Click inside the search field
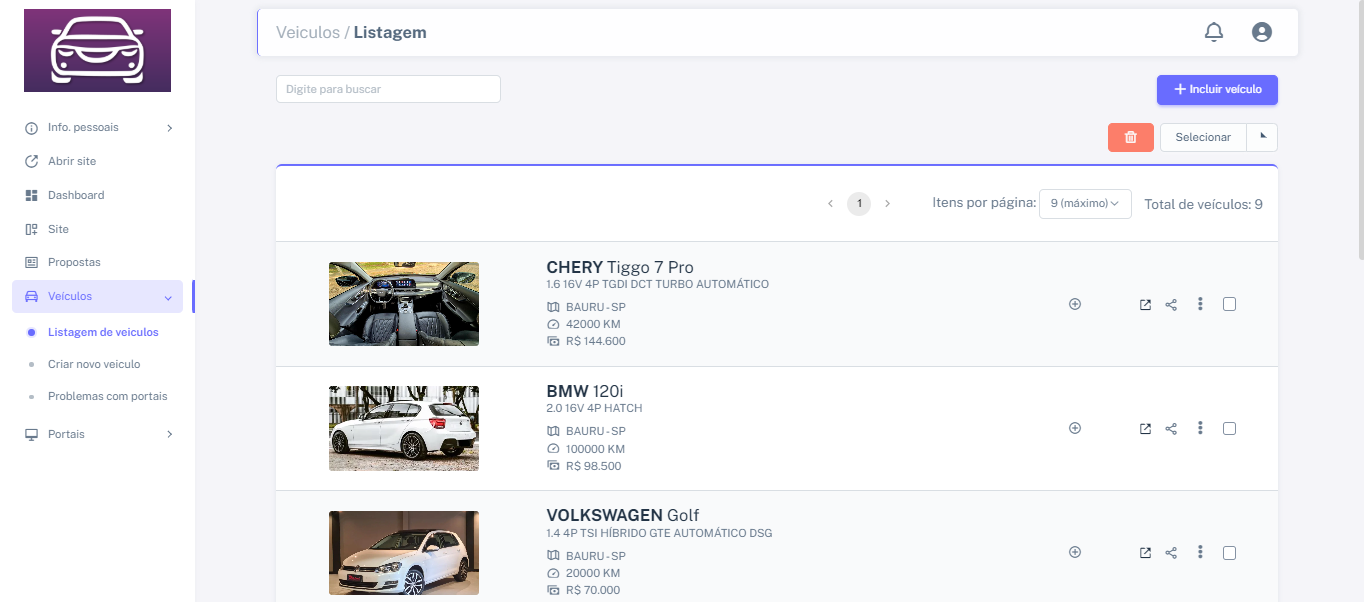The image size is (1364, 602). (x=387, y=88)
